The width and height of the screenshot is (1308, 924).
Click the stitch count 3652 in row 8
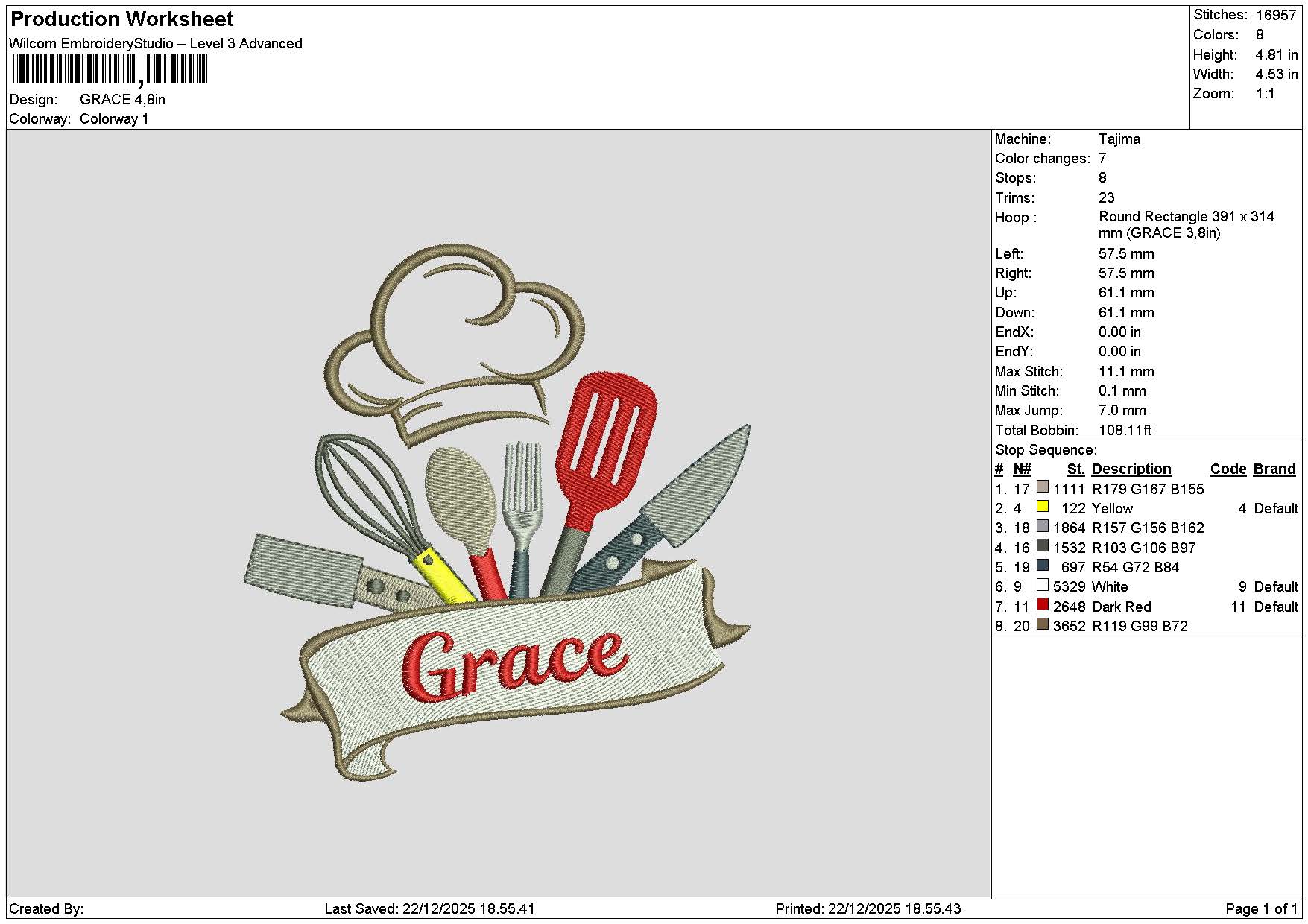point(1070,626)
